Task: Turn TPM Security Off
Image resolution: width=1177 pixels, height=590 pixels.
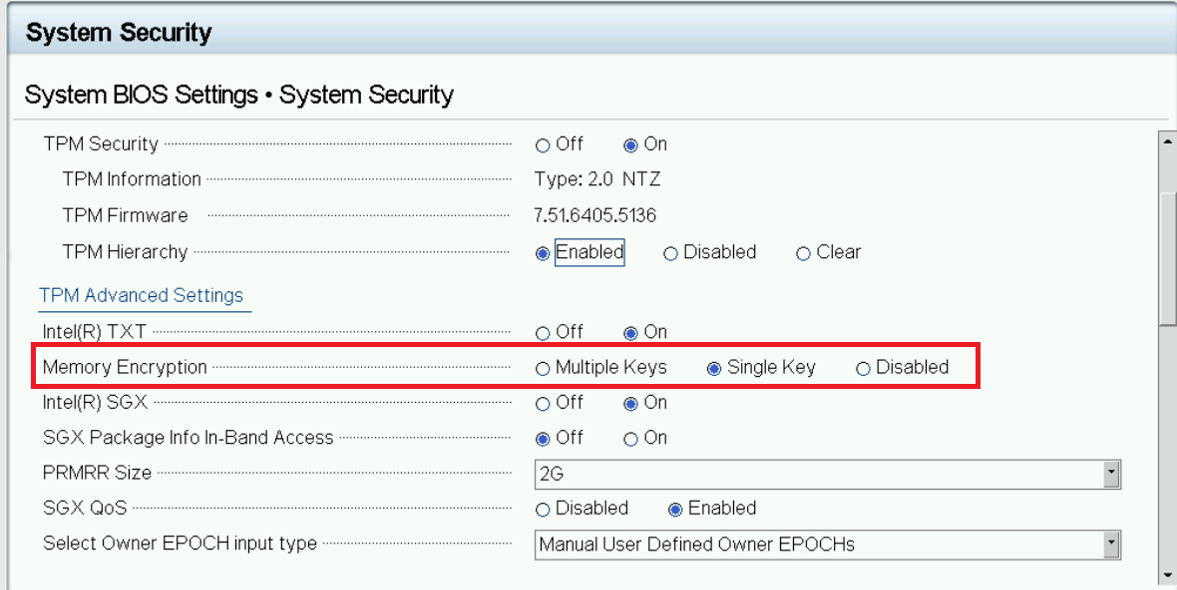Action: click(x=543, y=144)
